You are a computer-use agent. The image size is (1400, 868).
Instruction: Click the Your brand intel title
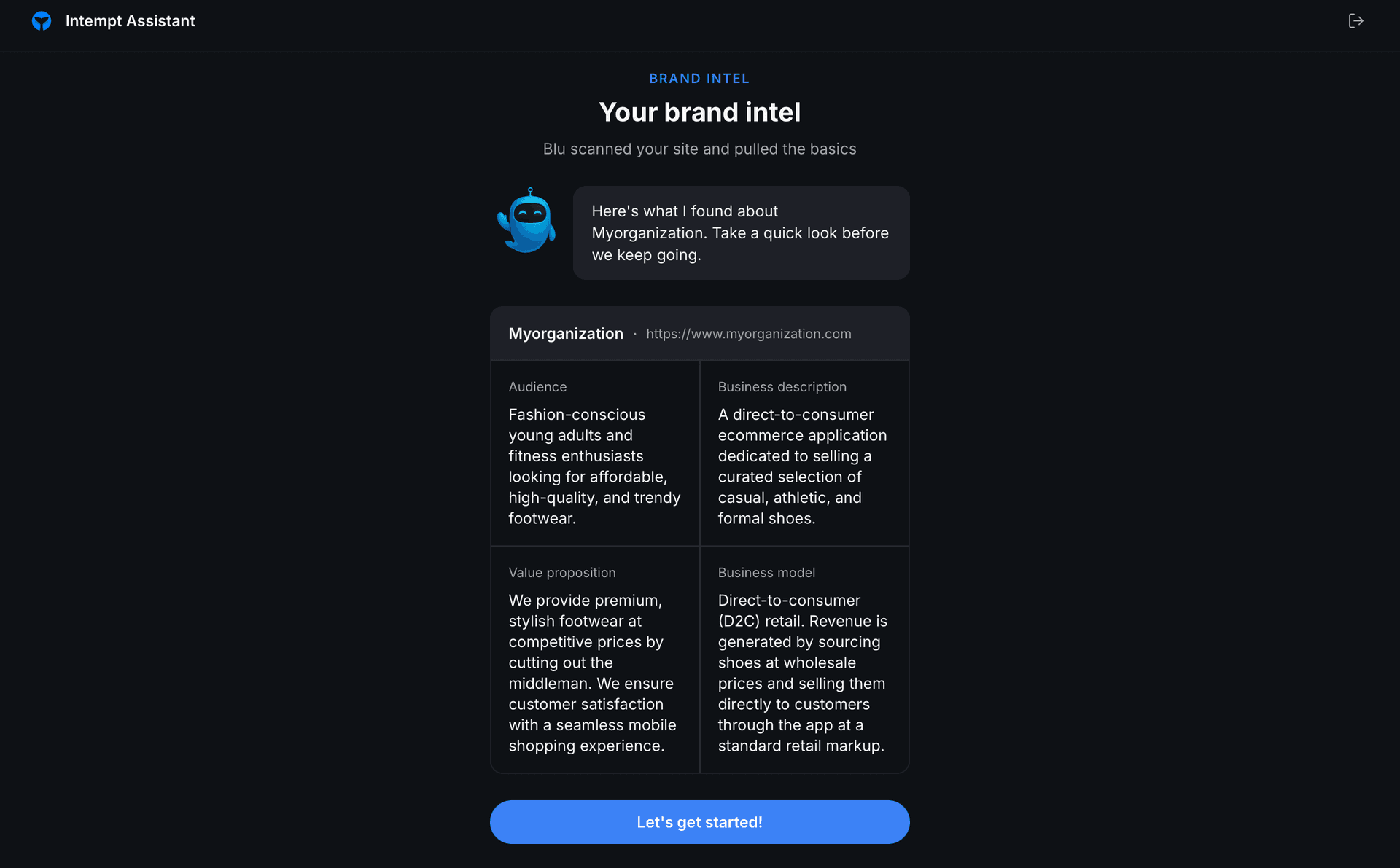coord(699,112)
